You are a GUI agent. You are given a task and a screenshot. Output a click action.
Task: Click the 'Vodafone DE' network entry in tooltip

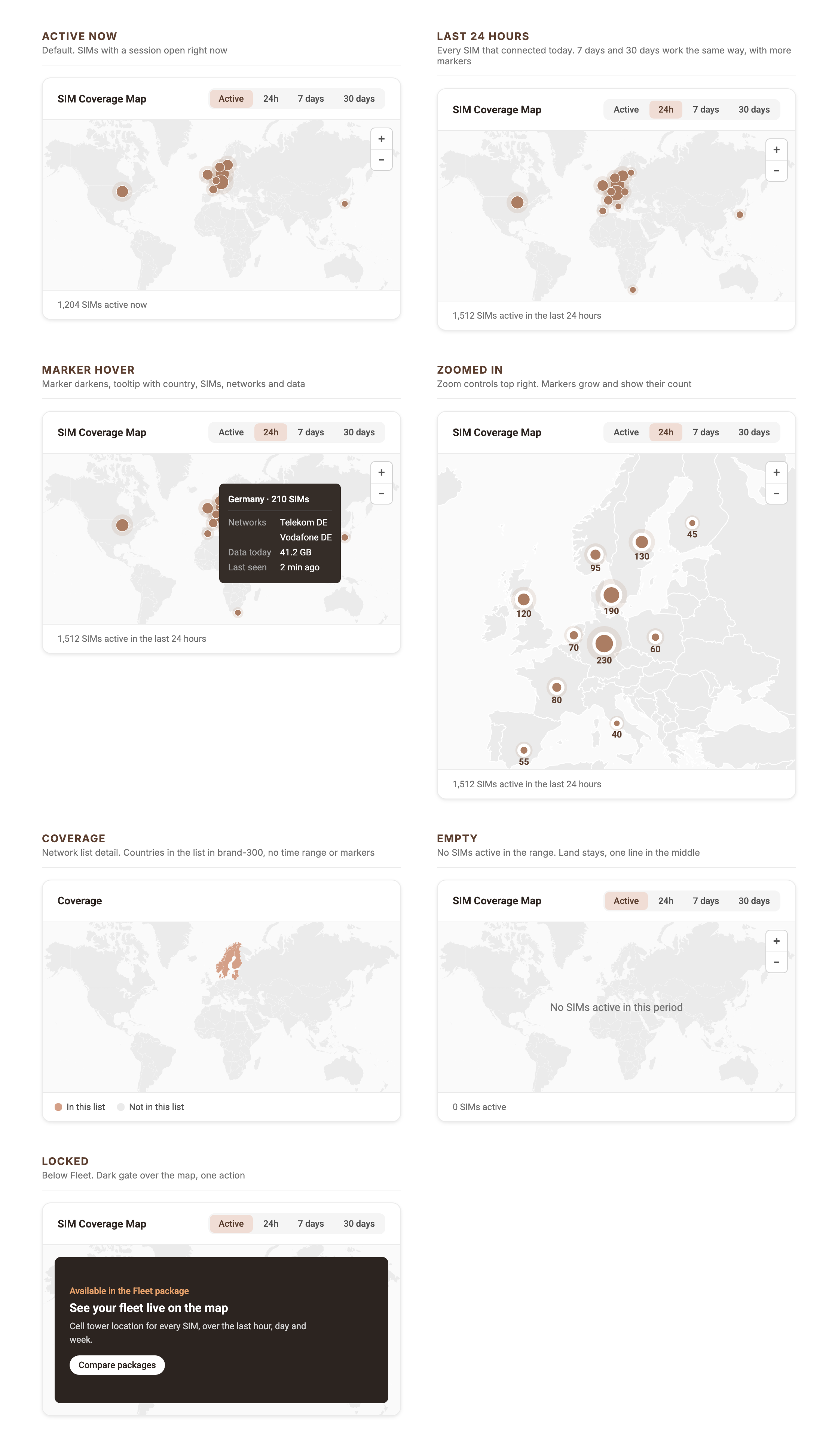click(x=306, y=537)
